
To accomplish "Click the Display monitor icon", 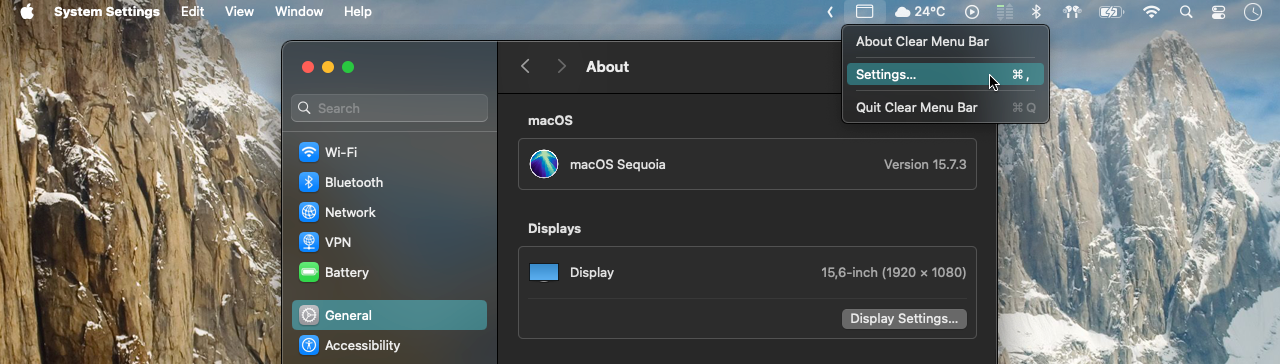I will [x=544, y=272].
